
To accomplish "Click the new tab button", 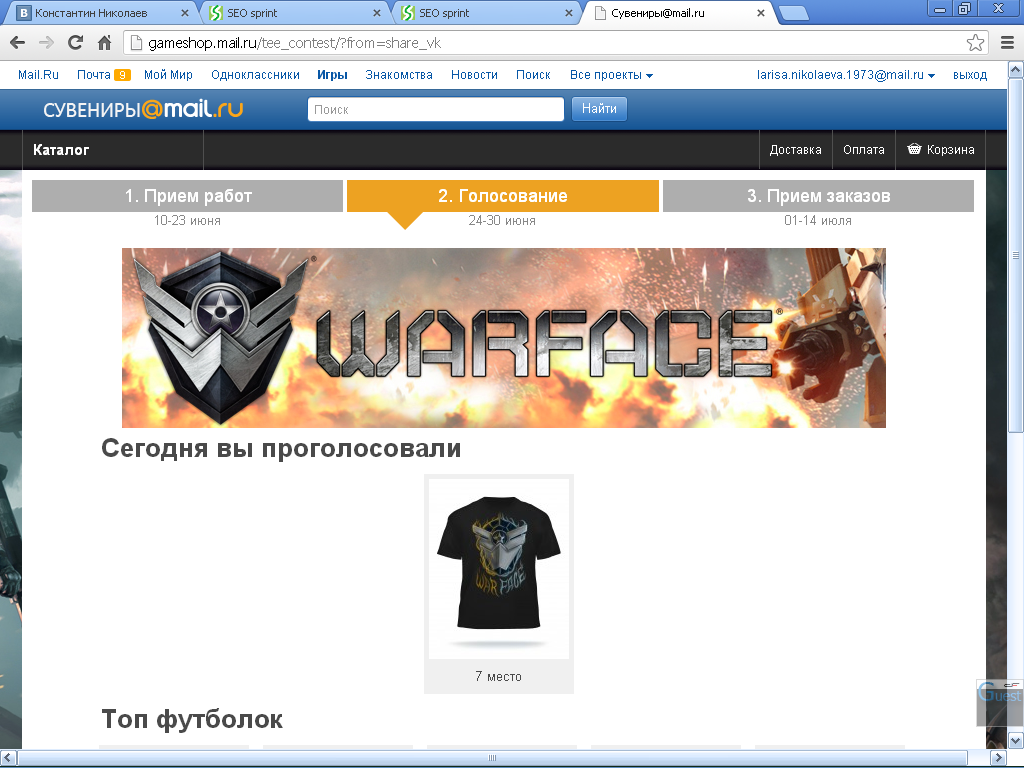I will click(793, 13).
